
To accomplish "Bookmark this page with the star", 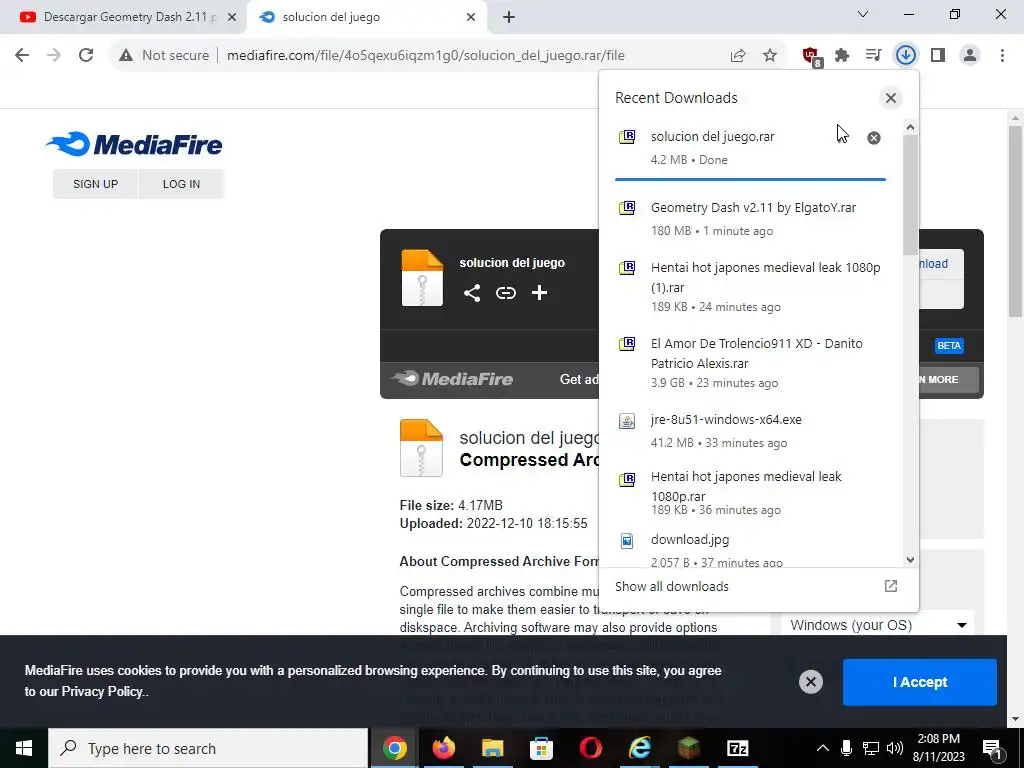I will [770, 56].
